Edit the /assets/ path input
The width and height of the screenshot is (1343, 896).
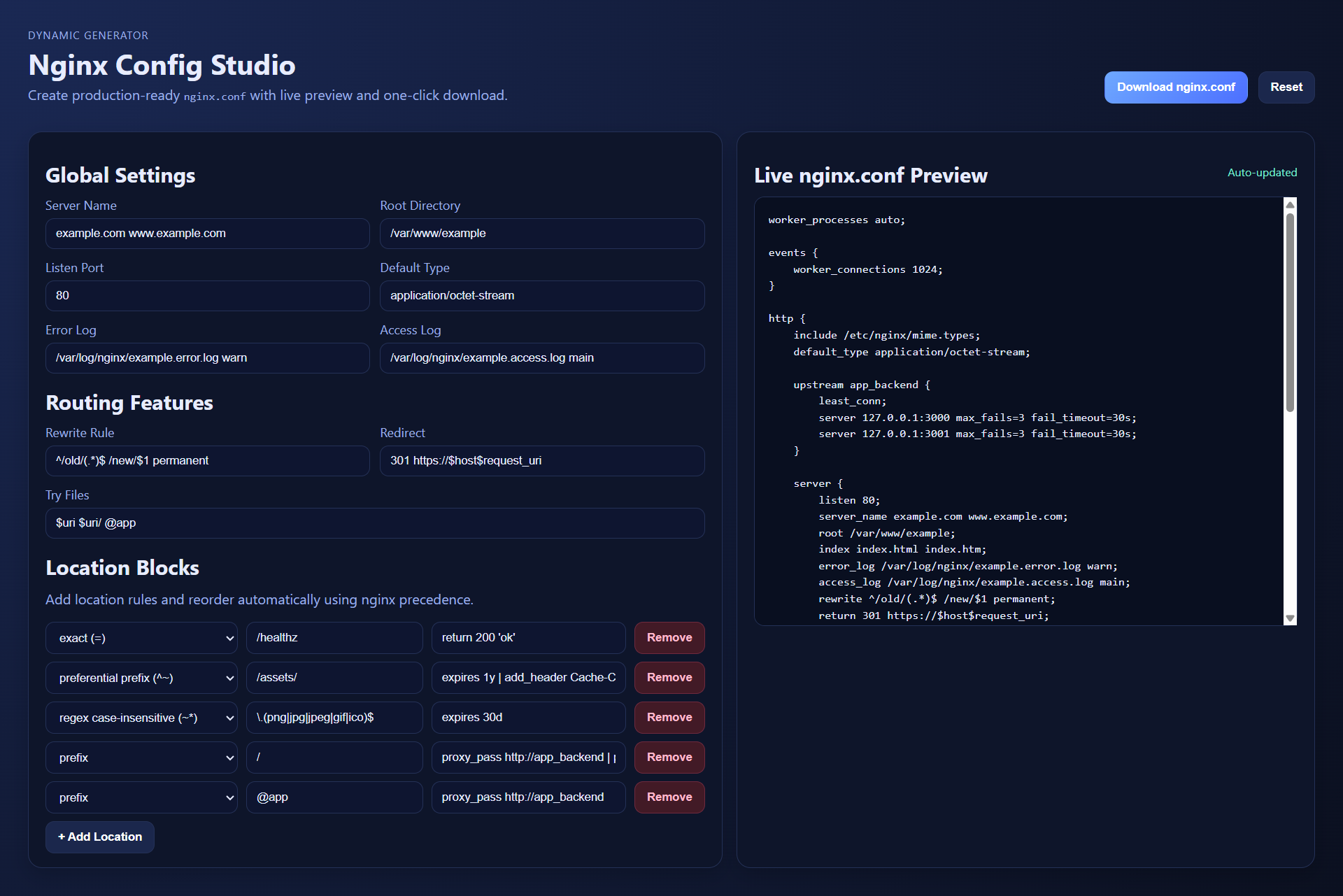[x=334, y=678]
